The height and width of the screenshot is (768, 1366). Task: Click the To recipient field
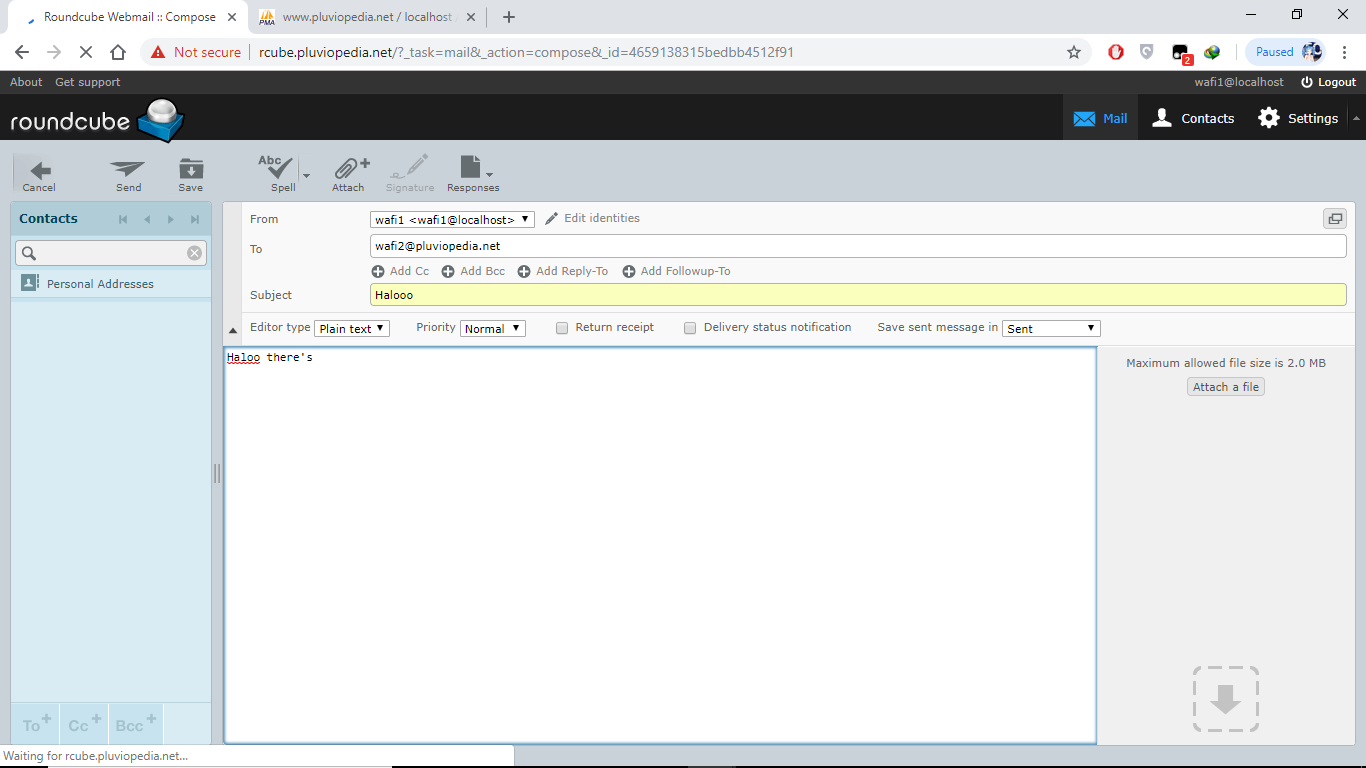(858, 246)
